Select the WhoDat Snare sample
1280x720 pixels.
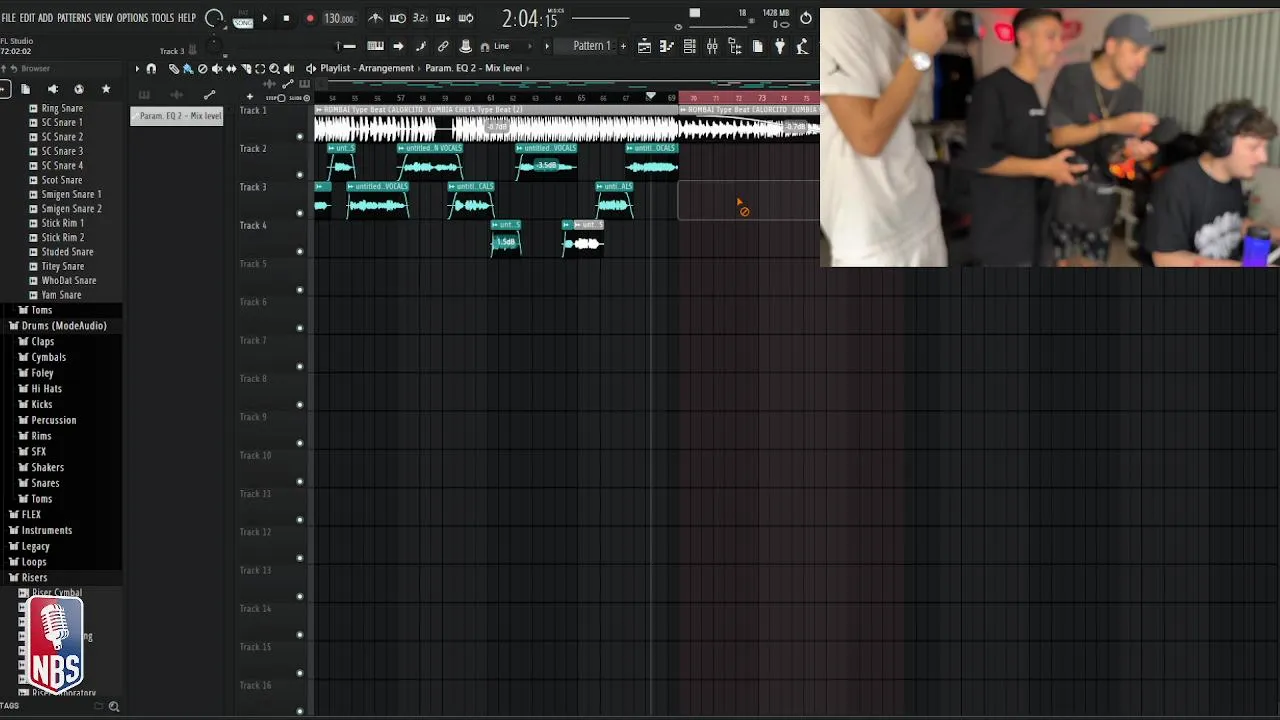click(x=69, y=281)
